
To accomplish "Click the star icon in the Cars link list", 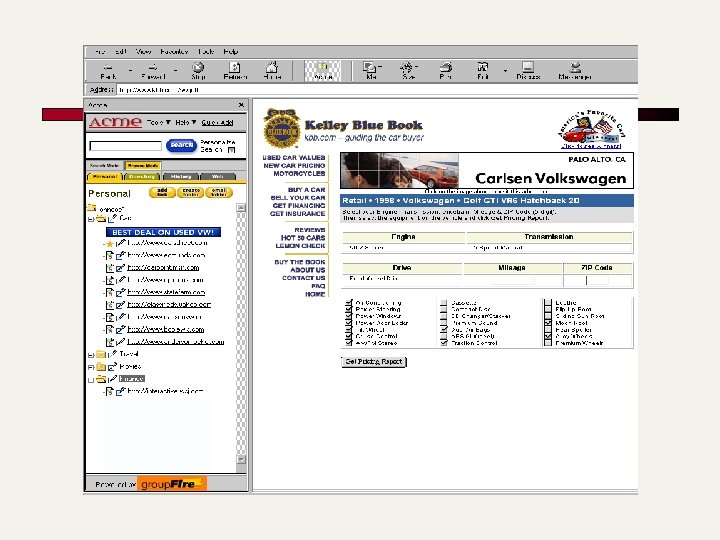I will pos(110,244).
